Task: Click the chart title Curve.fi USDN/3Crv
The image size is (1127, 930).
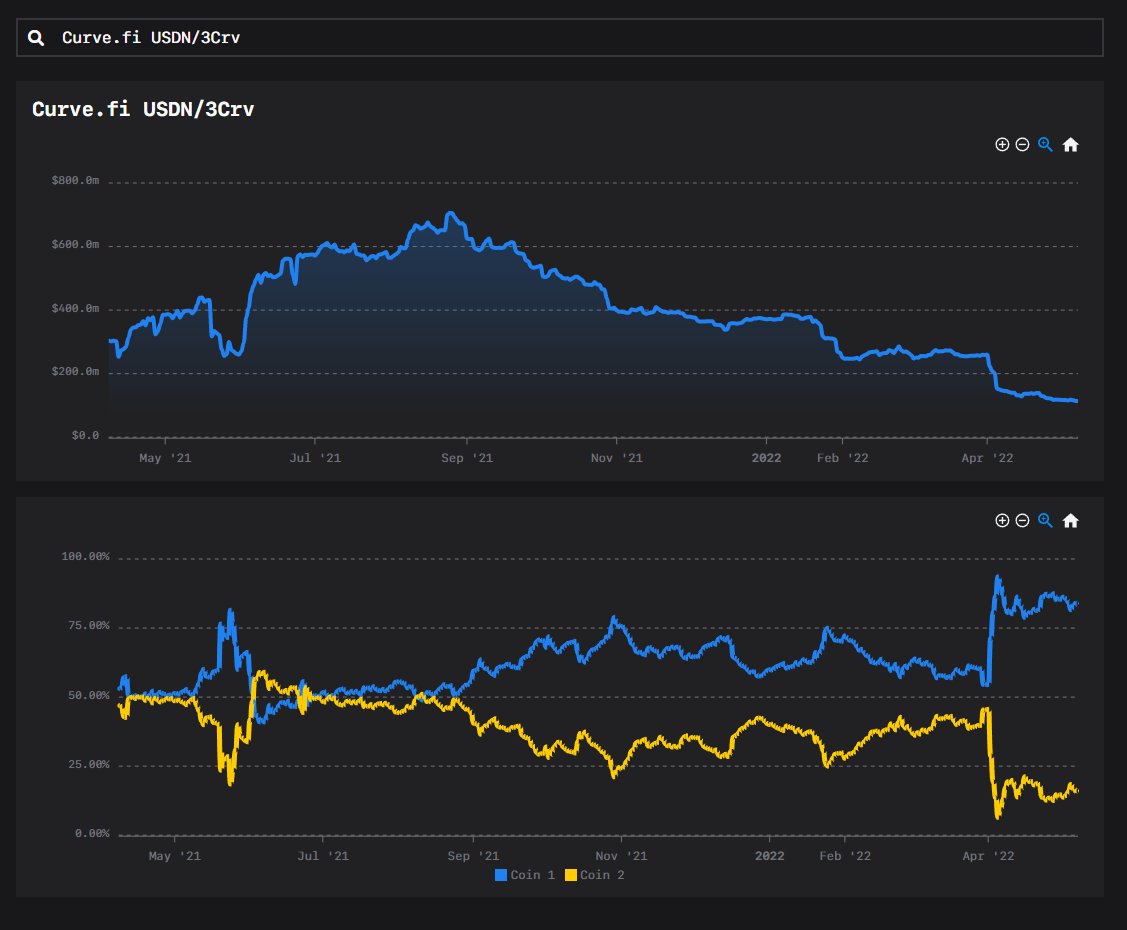Action: (x=143, y=109)
